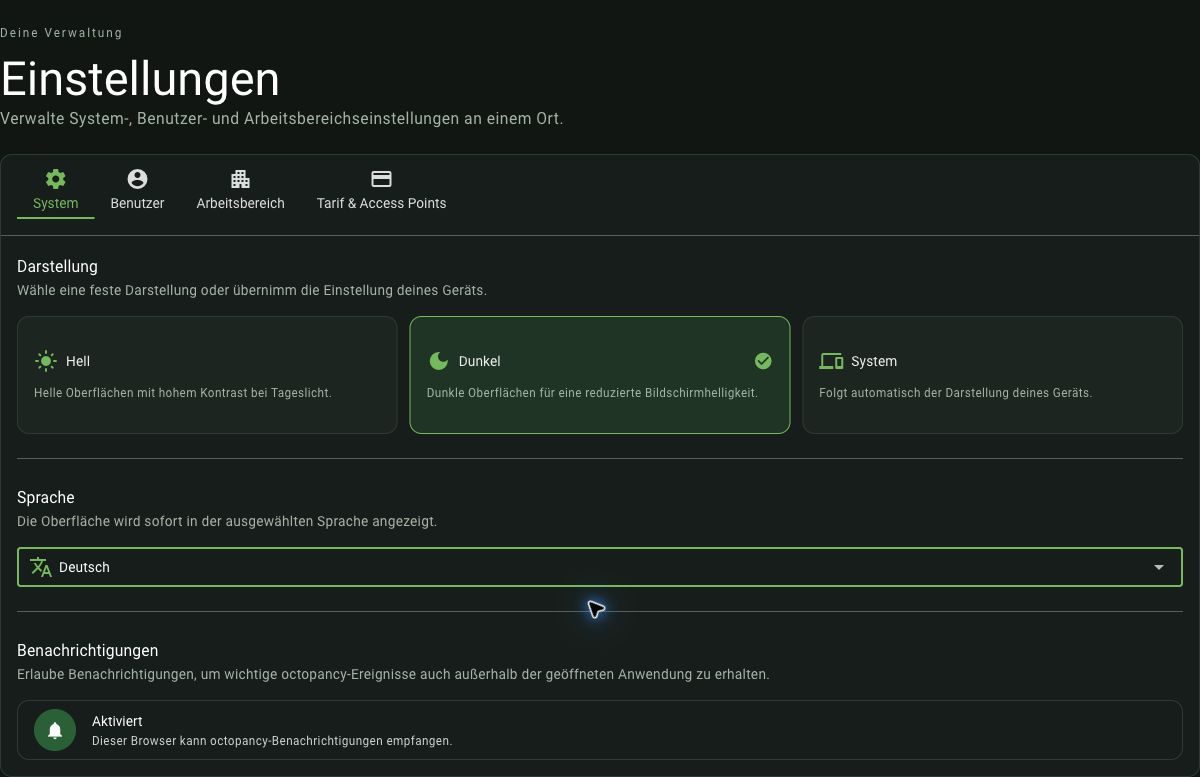This screenshot has width=1200, height=777.
Task: Click the language dropdown arrow
Action: click(x=1159, y=567)
